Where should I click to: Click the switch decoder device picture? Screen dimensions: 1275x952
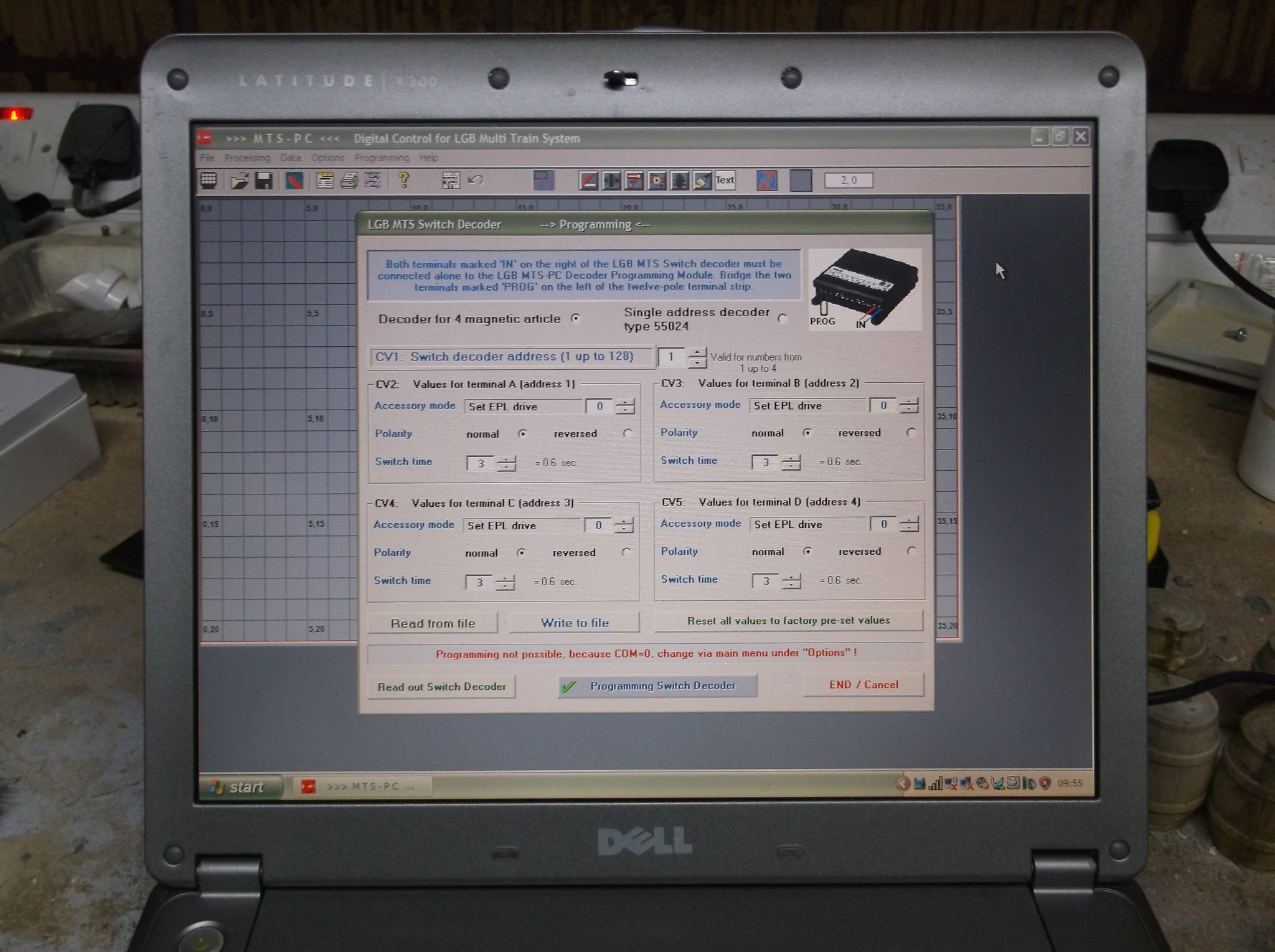pos(864,288)
